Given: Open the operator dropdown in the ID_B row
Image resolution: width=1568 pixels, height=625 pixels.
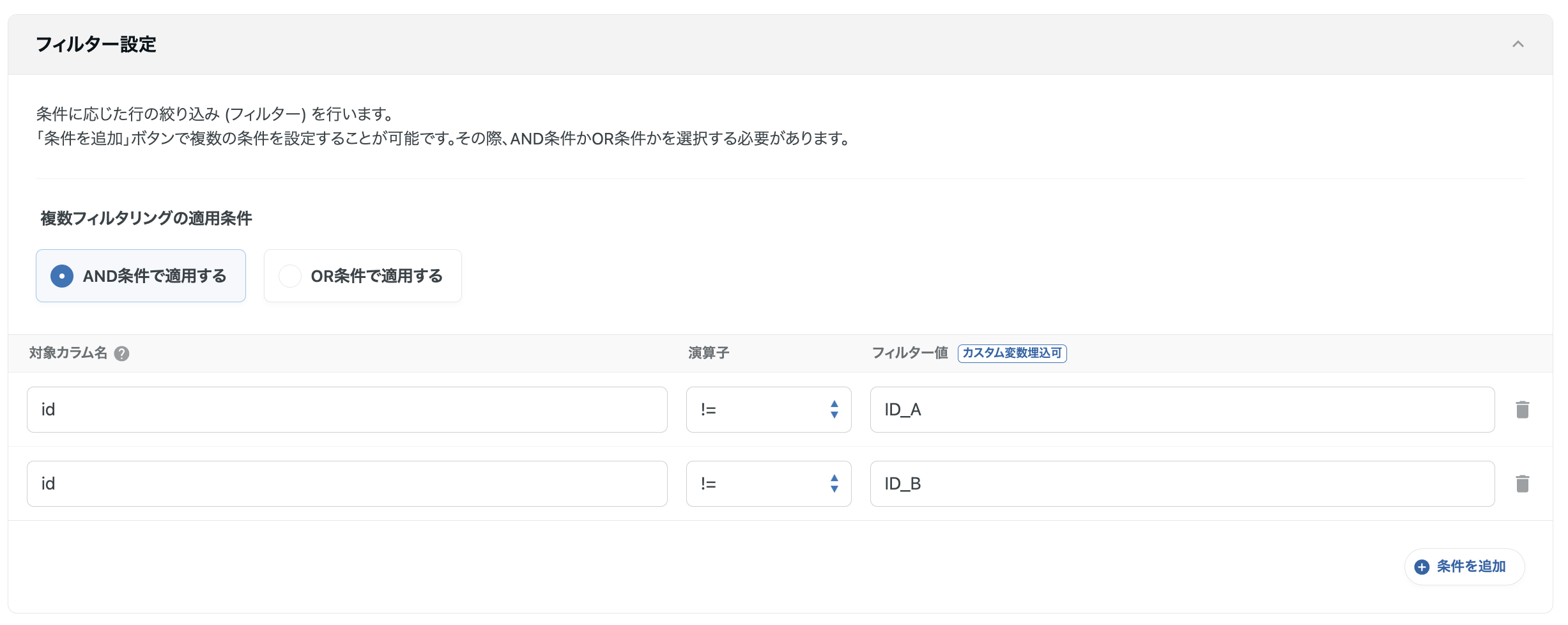Looking at the screenshot, I should 769,484.
